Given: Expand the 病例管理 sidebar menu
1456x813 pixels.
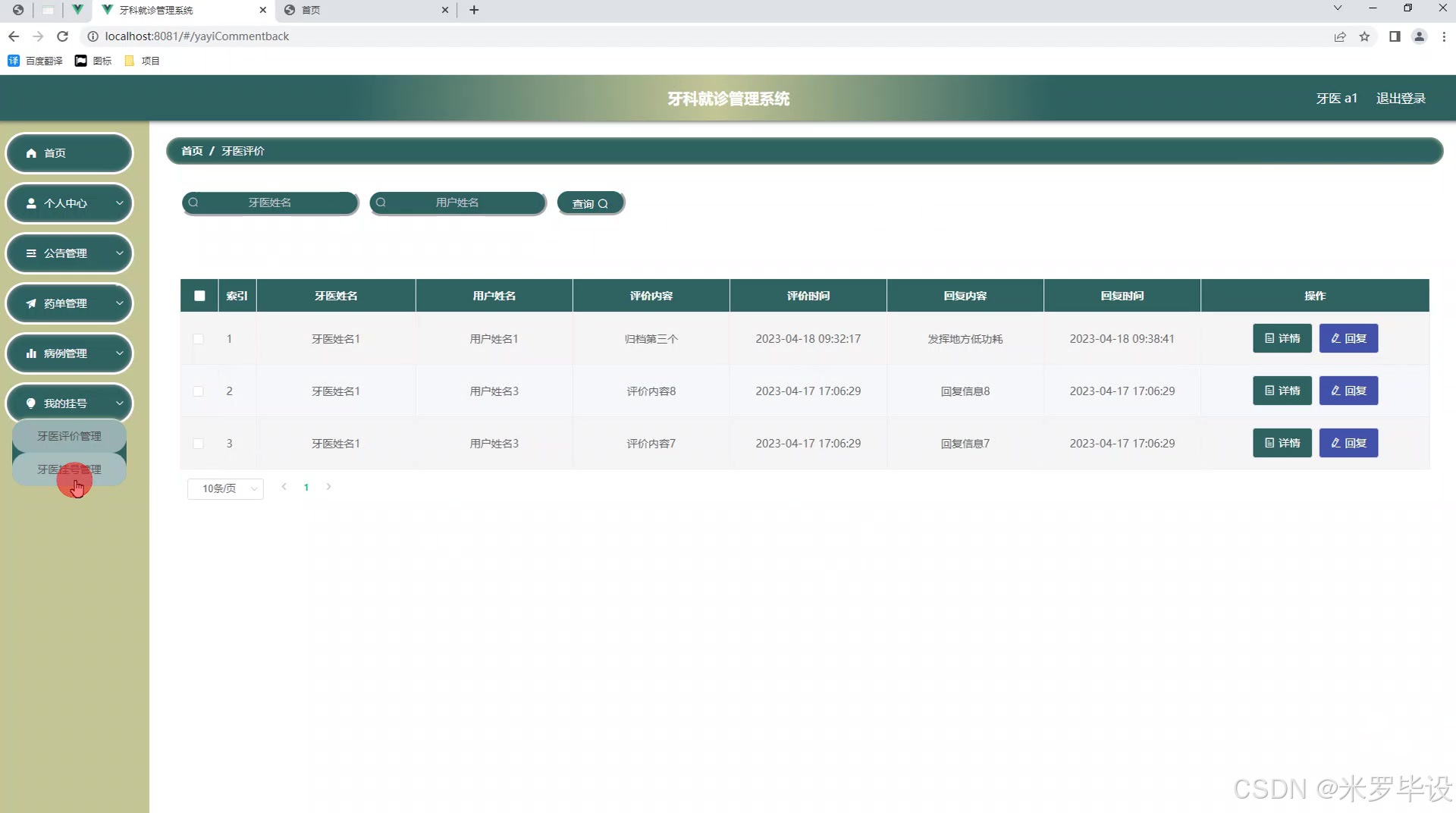Looking at the screenshot, I should [69, 353].
